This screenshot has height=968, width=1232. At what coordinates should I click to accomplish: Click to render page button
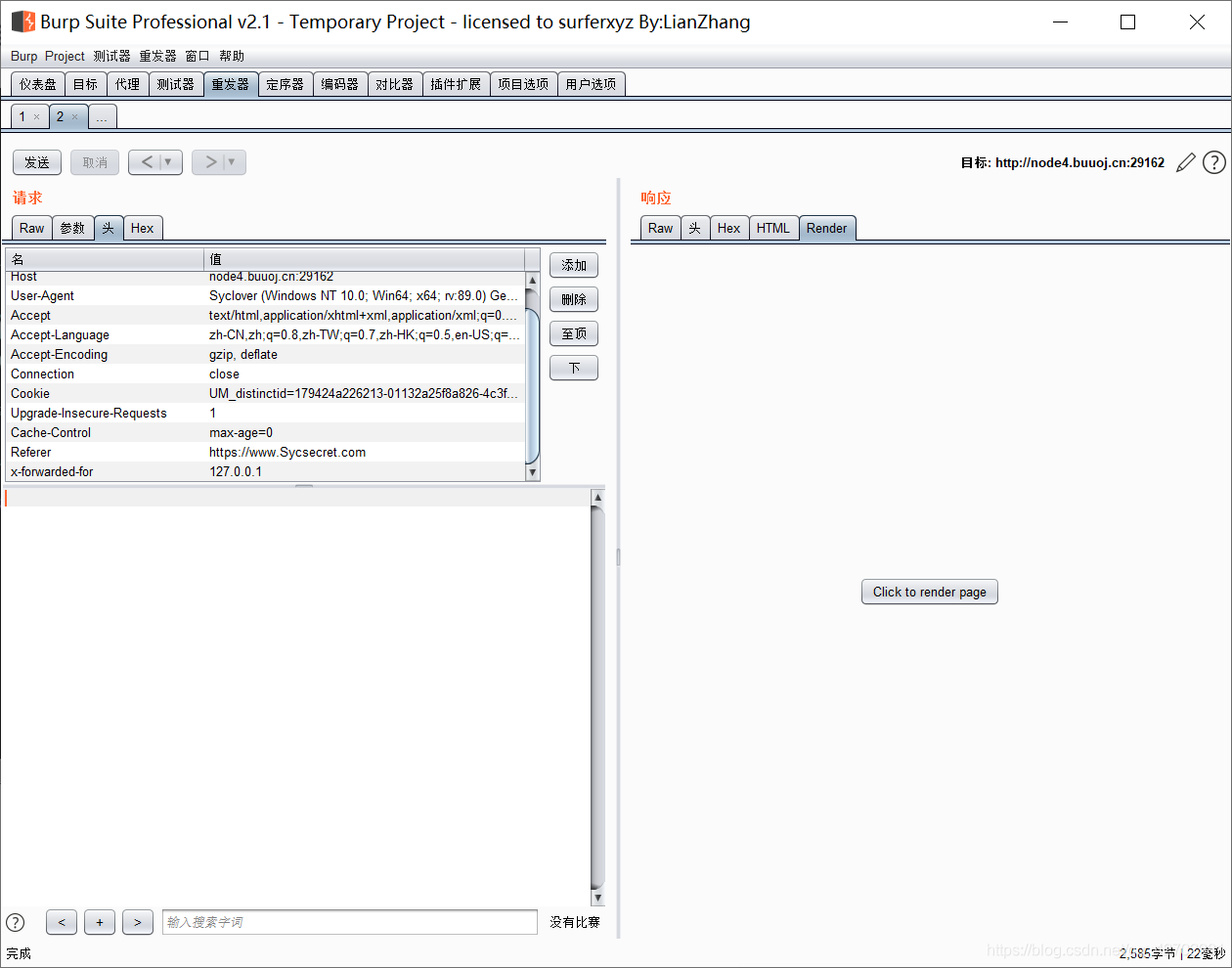click(x=930, y=592)
